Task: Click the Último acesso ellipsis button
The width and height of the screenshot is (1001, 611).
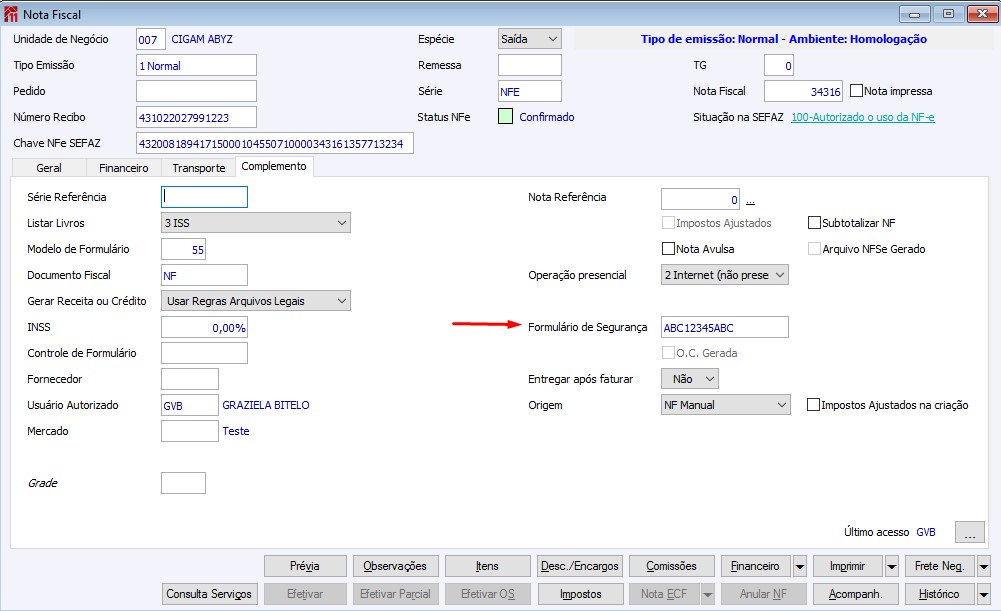Action: pos(970,532)
